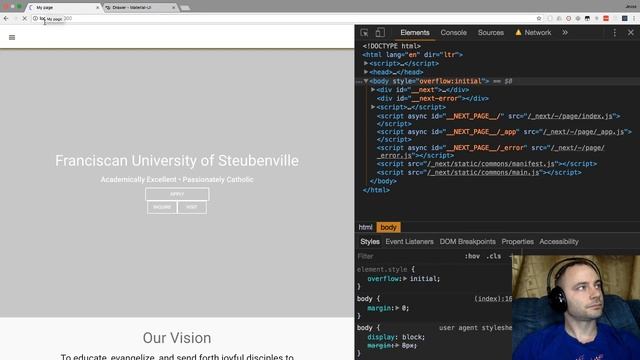This screenshot has width=640, height=360.
Task: Focus the Styles Filter input field
Action: (408, 256)
